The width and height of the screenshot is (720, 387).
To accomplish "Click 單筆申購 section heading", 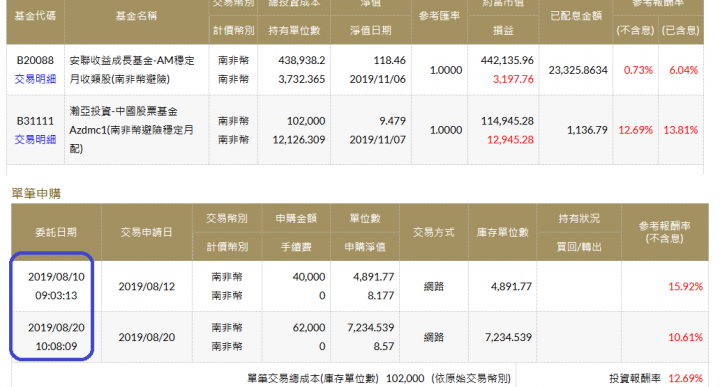I will [36, 193].
